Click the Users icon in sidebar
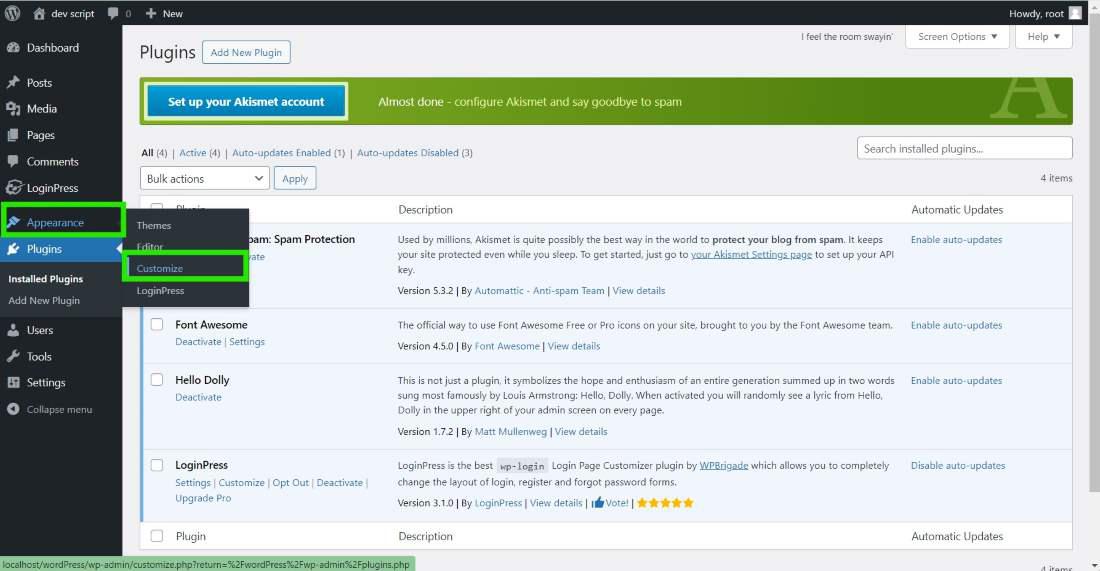Screen dimensions: 1100x571 point(13,330)
